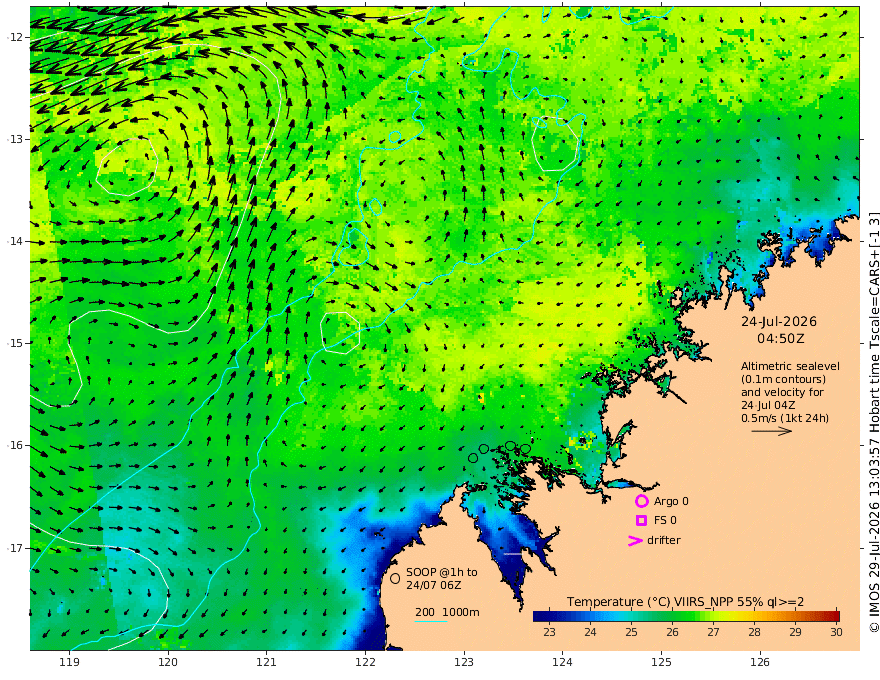Click the 'FS 0' legend label
Image resolution: width=880 pixels, height=680 pixels.
(x=664, y=521)
